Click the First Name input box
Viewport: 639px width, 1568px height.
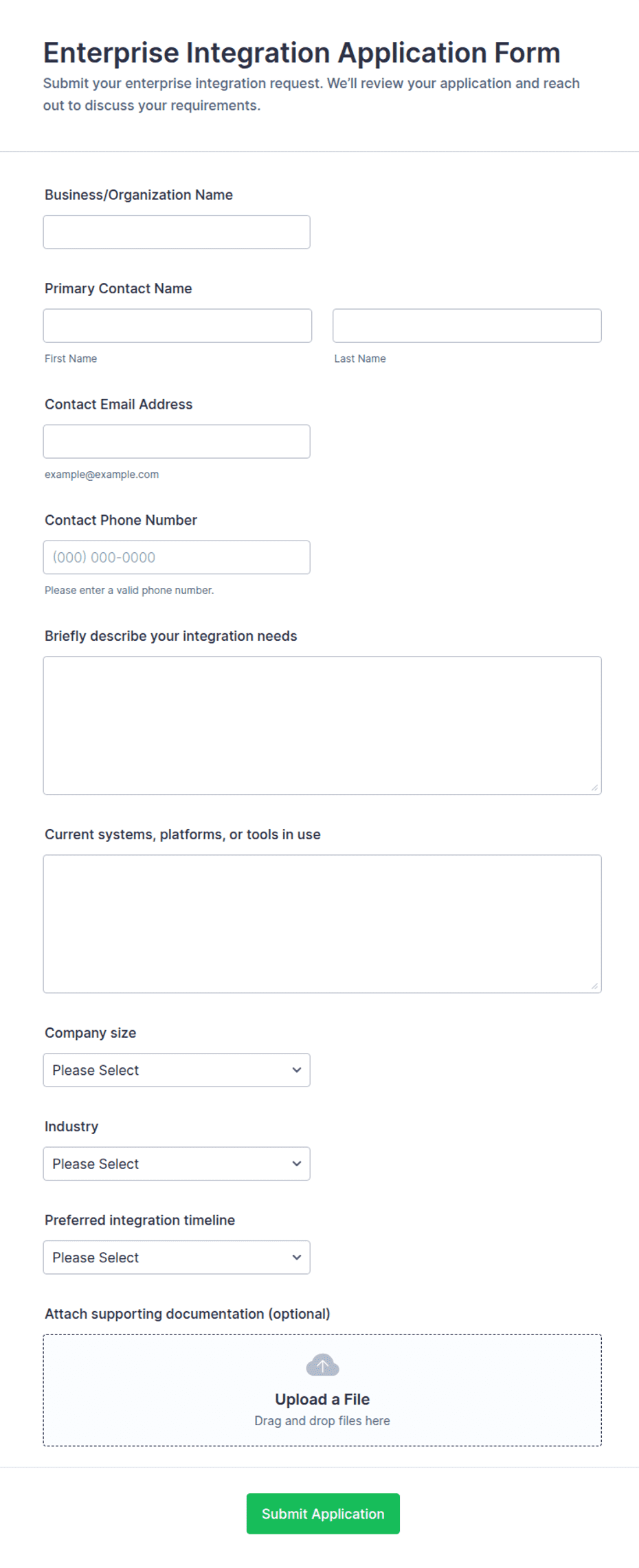pos(177,326)
